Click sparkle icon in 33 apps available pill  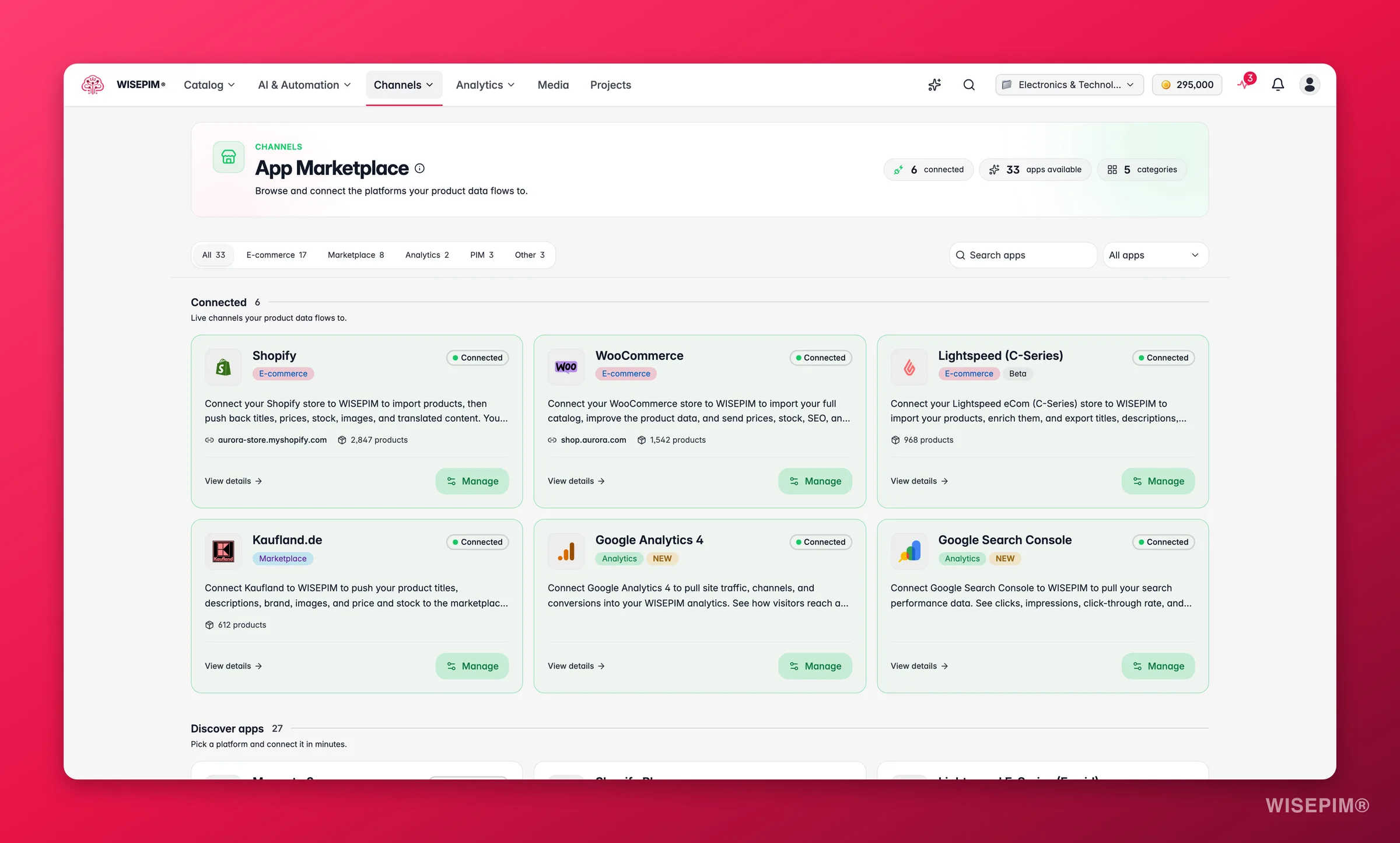(995, 170)
